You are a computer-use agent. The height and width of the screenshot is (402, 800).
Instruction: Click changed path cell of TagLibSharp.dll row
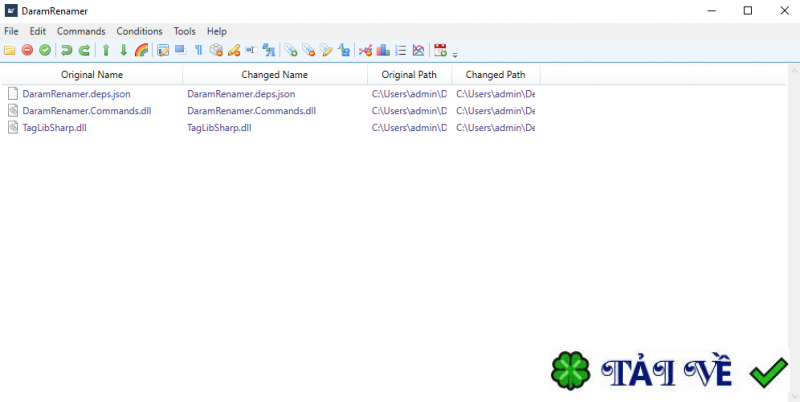click(x=495, y=128)
